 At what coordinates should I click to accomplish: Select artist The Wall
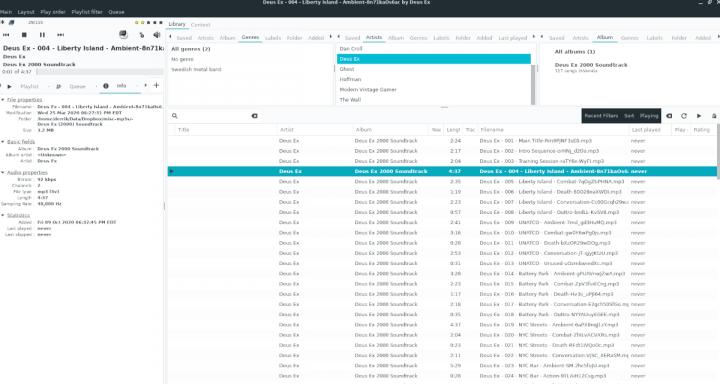pyautogui.click(x=433, y=100)
